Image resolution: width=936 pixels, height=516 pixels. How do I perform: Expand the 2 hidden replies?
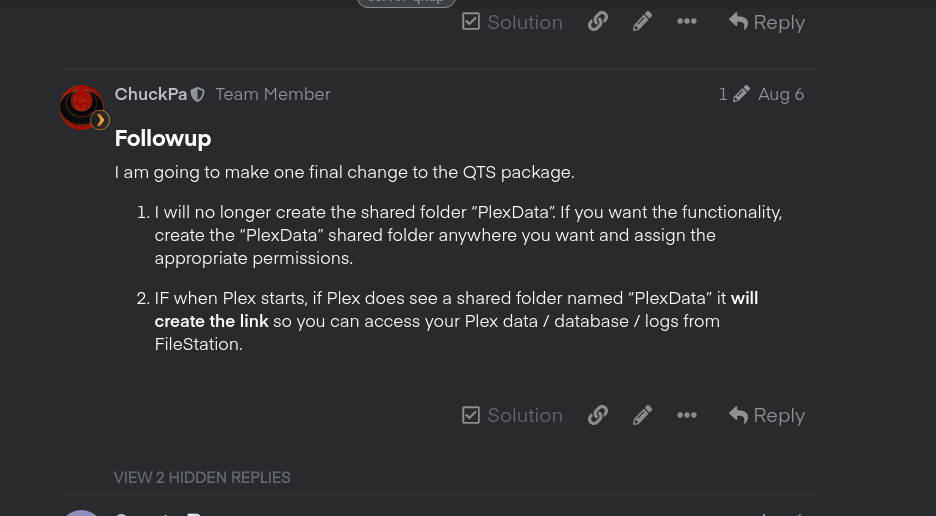point(202,477)
